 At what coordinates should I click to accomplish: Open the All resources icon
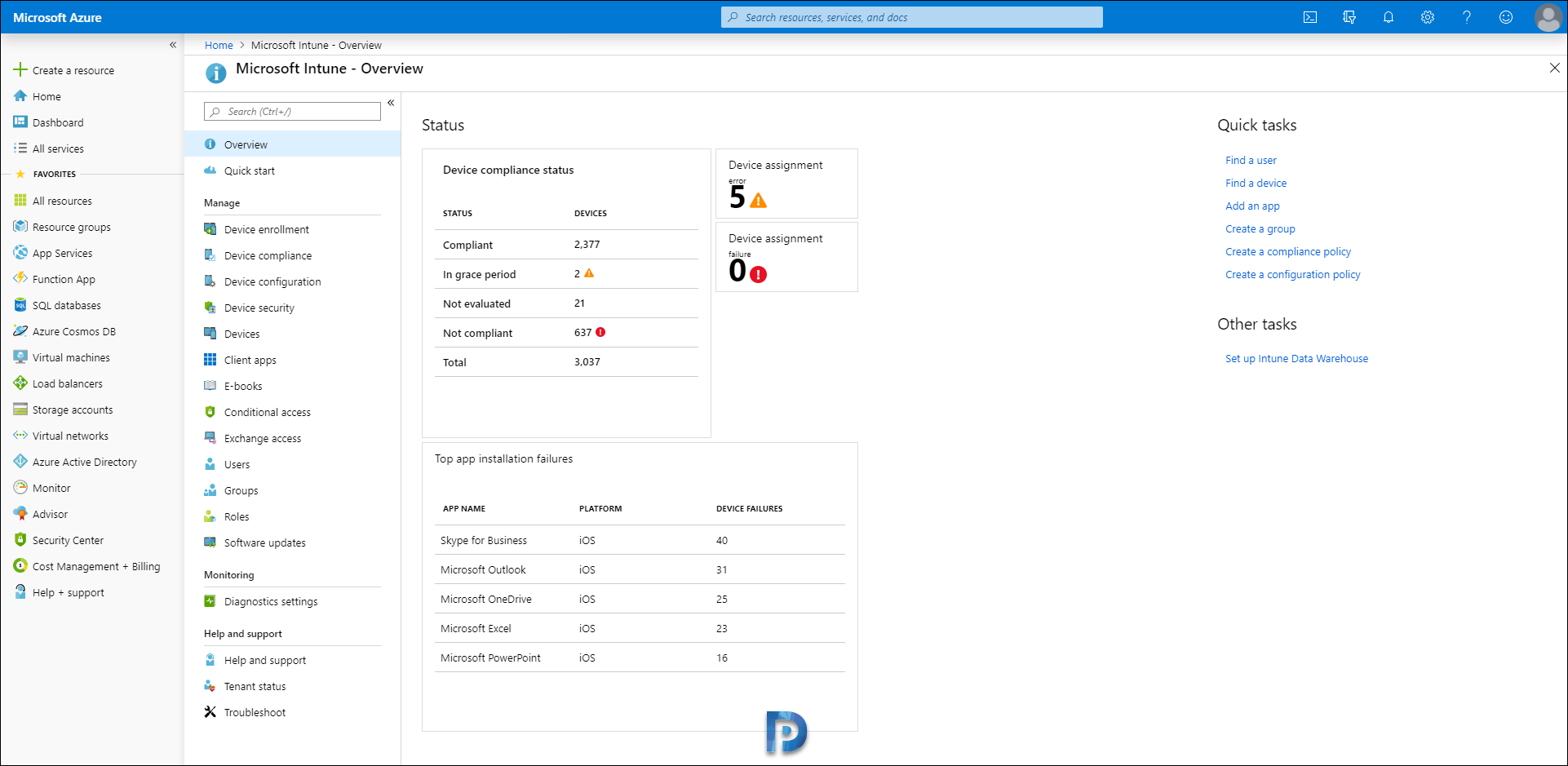20,201
